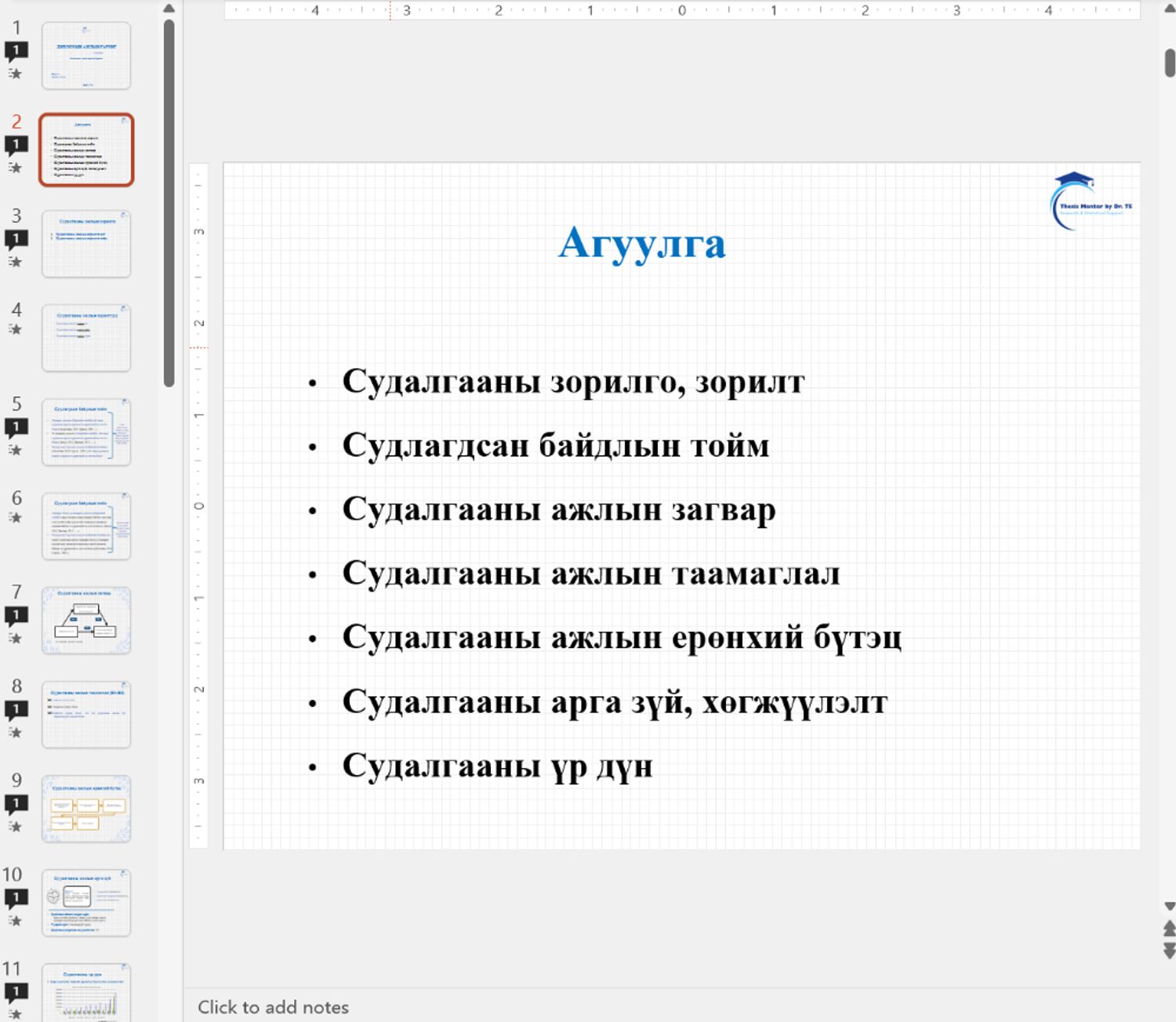Select the slide 8 thumbnail
Image resolution: width=1176 pixels, height=1022 pixels.
(86, 714)
